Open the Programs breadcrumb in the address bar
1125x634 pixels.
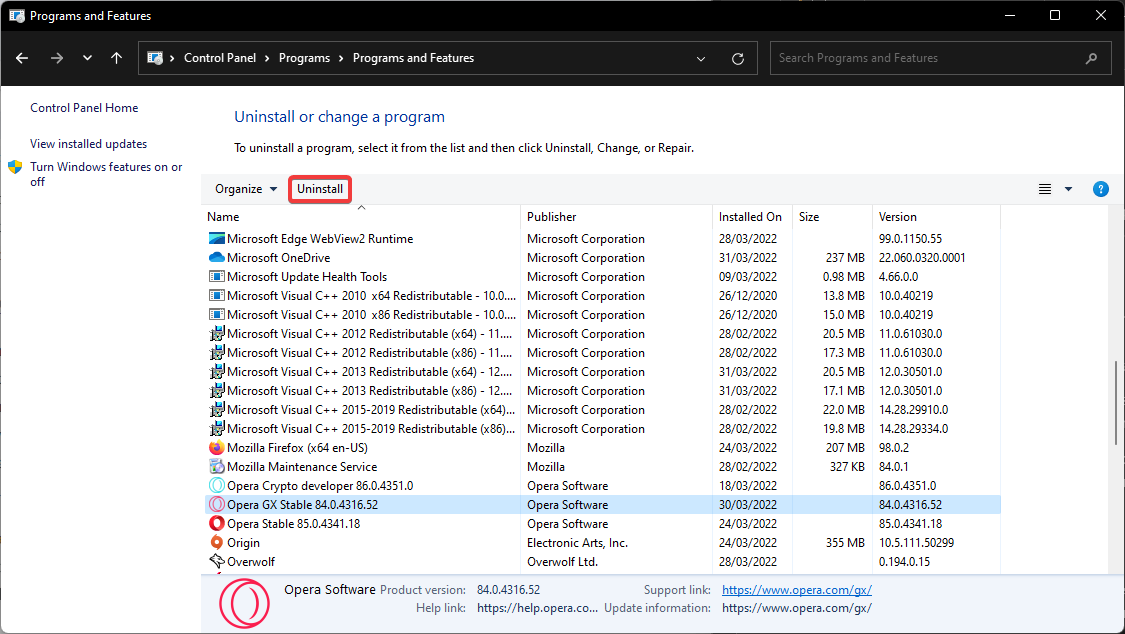[305, 58]
